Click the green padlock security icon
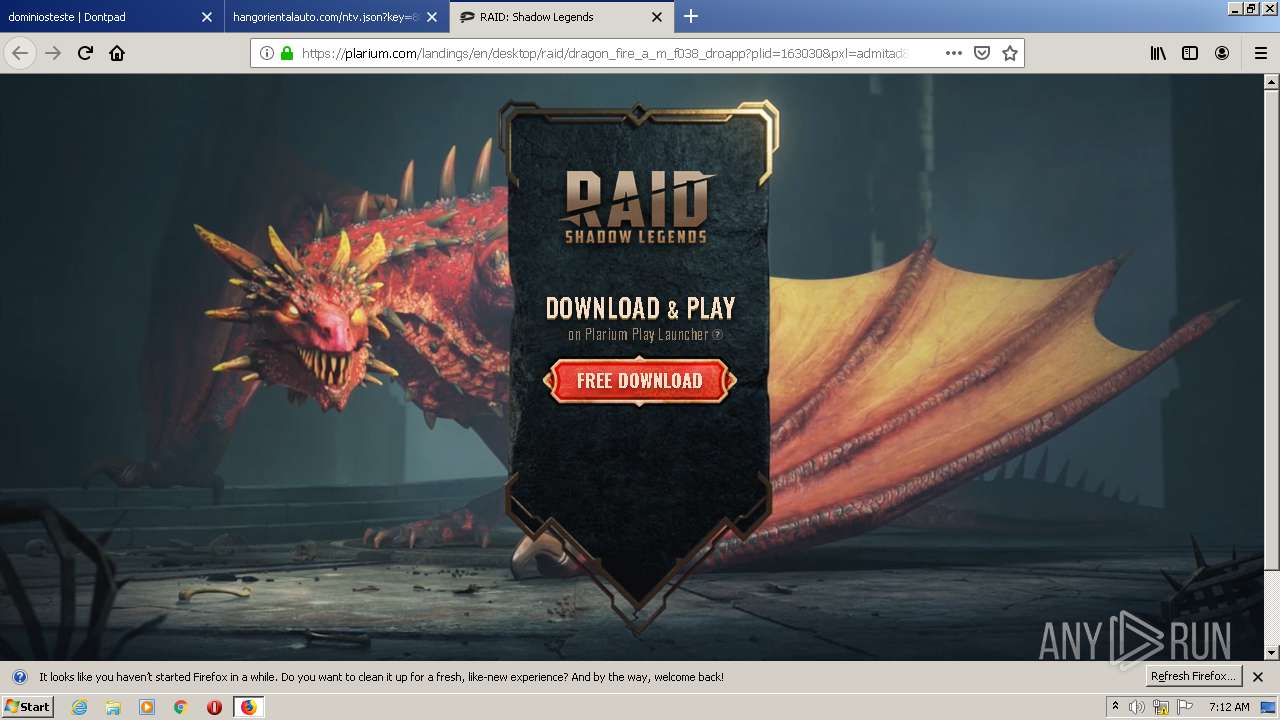This screenshot has width=1280, height=720. (287, 53)
